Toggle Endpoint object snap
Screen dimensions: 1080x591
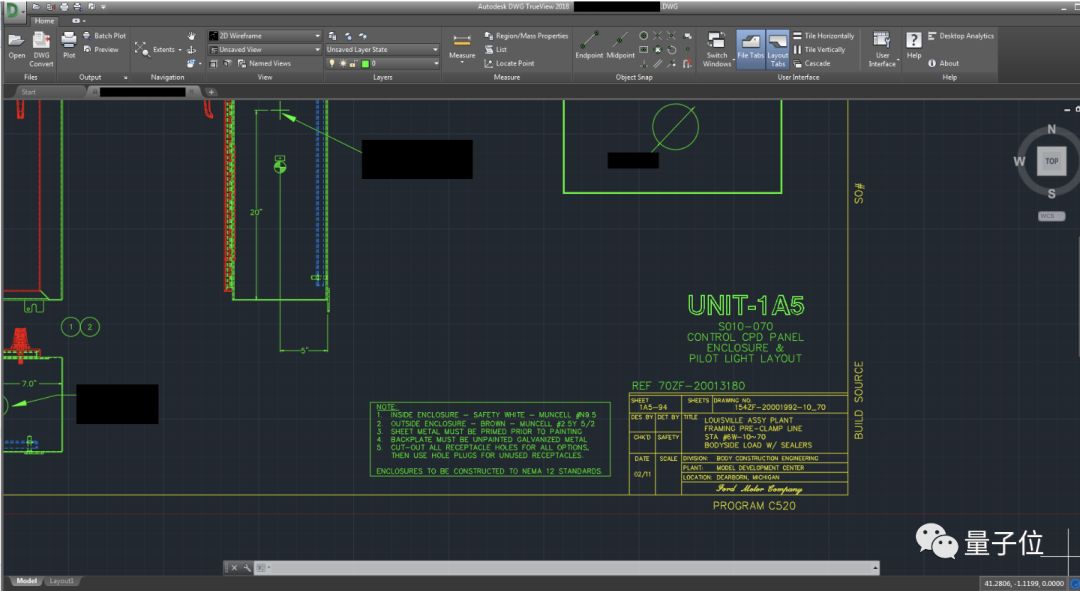(589, 43)
